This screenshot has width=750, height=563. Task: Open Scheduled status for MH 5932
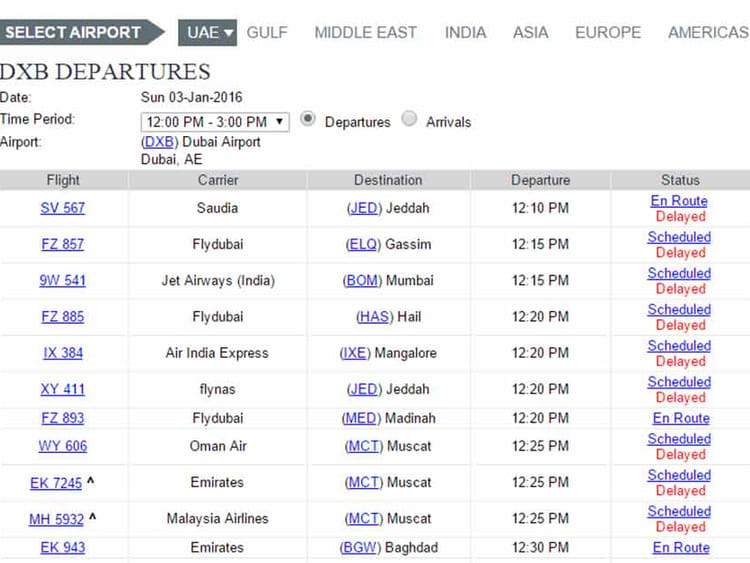[x=679, y=511]
